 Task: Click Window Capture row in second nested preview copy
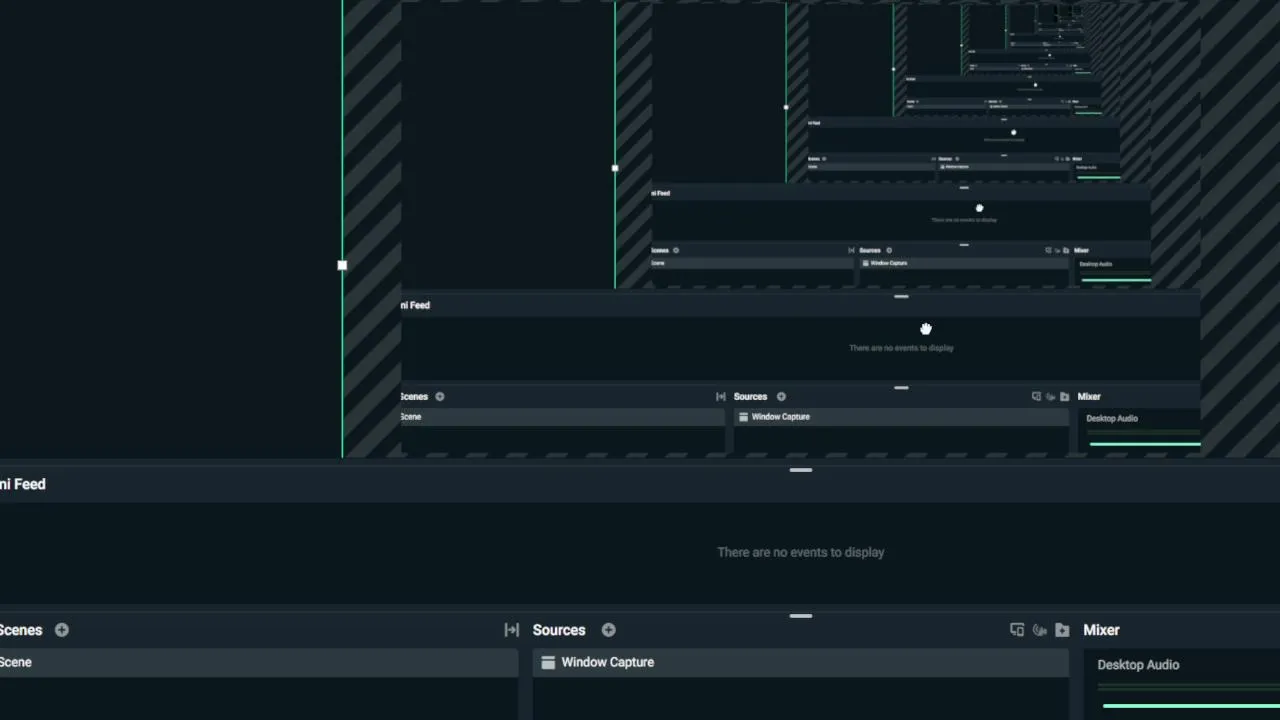(x=963, y=263)
